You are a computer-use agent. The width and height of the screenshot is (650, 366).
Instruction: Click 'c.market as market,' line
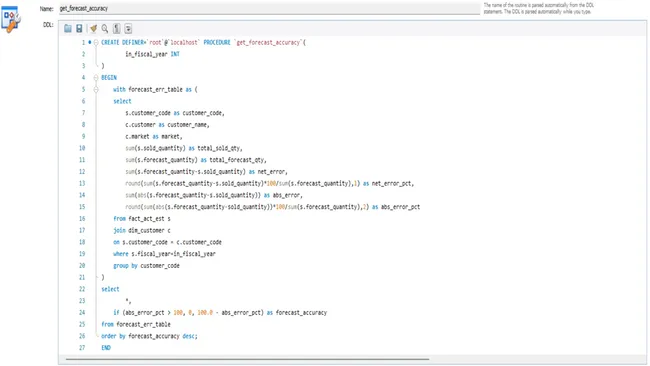[x=154, y=136]
